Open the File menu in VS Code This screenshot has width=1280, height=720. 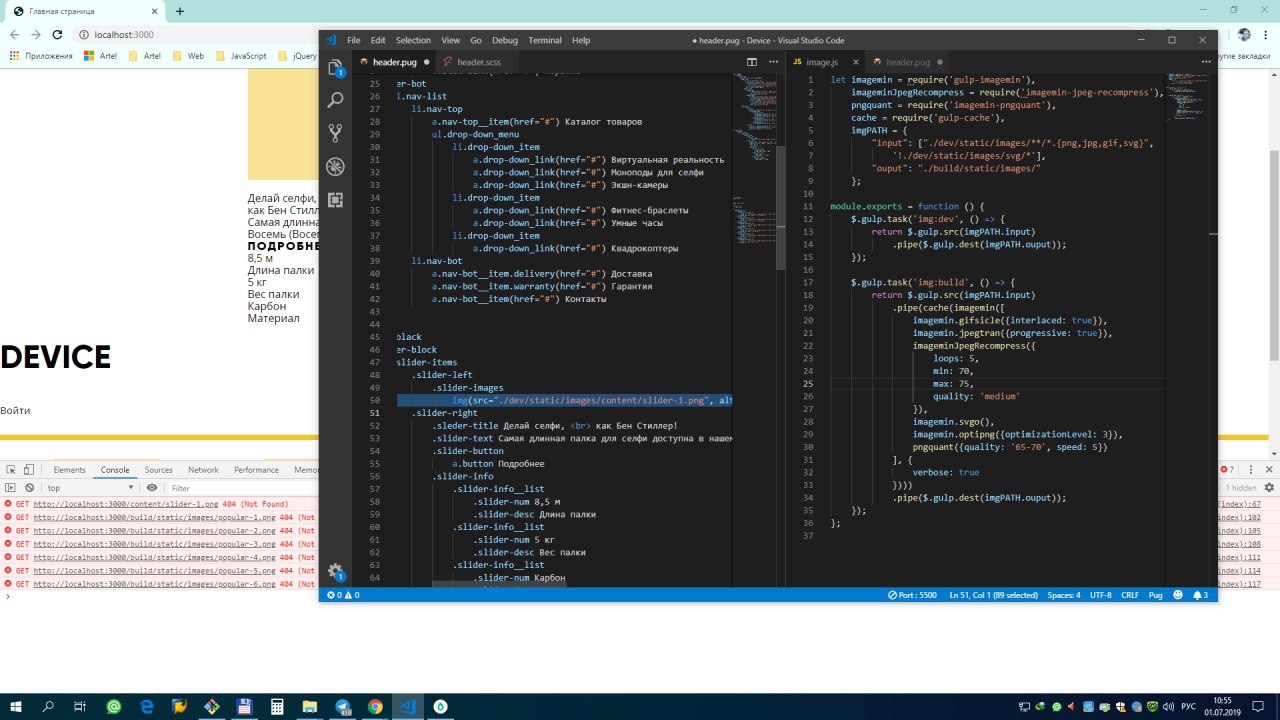click(353, 40)
